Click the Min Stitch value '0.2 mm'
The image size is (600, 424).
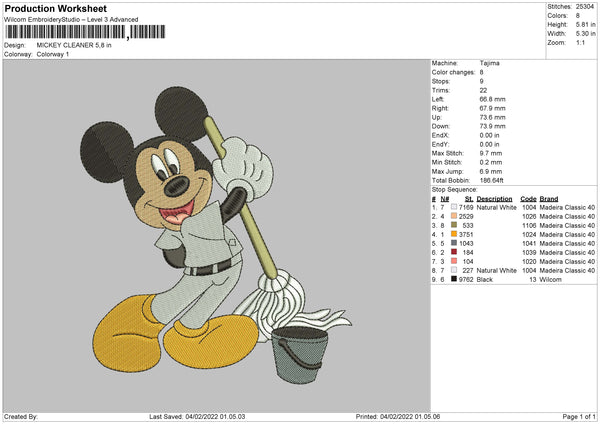tap(491, 162)
